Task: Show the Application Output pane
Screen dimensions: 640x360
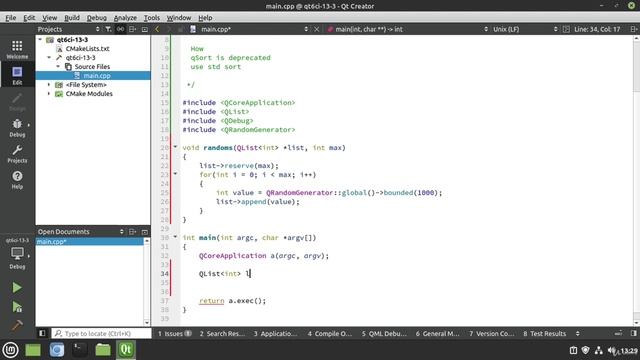Action: 275,333
